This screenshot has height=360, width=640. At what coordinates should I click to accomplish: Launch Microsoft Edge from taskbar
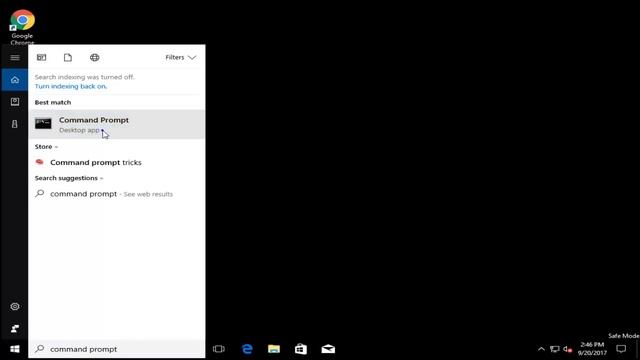point(247,349)
